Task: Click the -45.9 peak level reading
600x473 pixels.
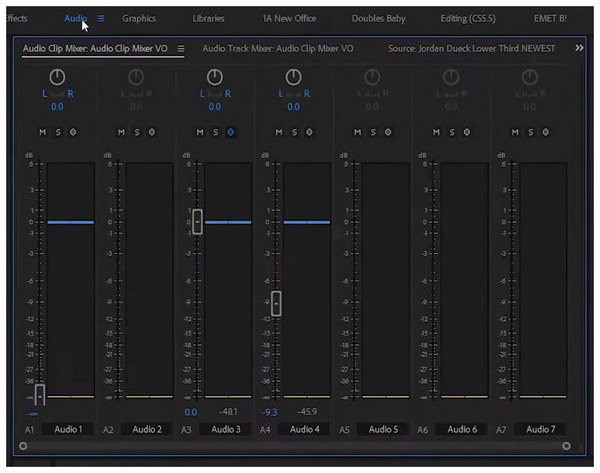Action: click(307, 412)
